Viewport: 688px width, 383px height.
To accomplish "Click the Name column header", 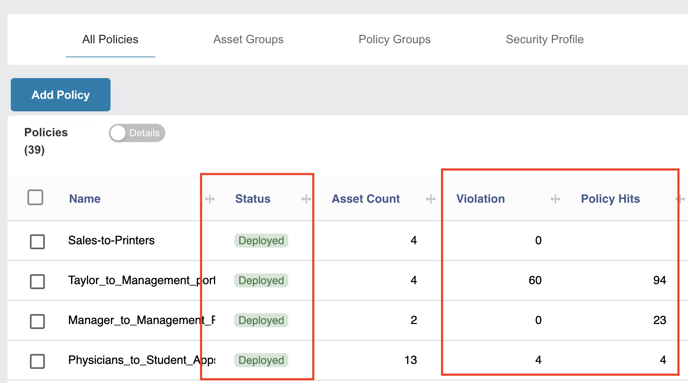I will click(85, 199).
